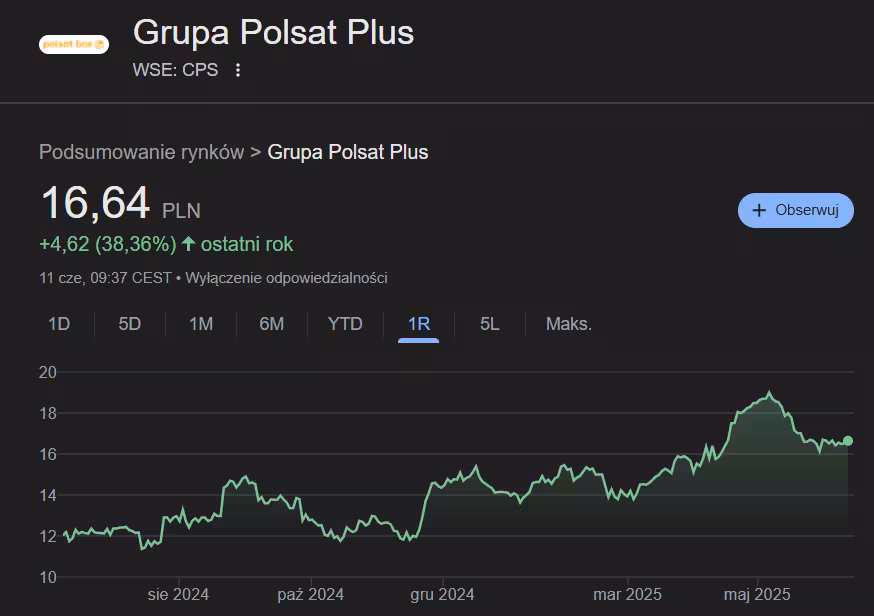The width and height of the screenshot is (874, 616).
Task: Show the 1M chart period
Action: point(201,324)
